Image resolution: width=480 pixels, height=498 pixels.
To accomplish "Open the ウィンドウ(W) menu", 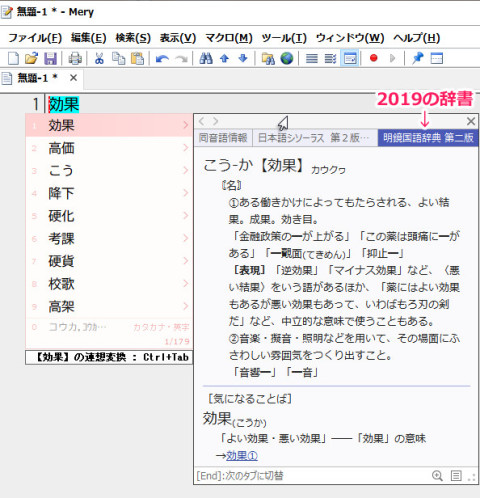I will (x=350, y=38).
